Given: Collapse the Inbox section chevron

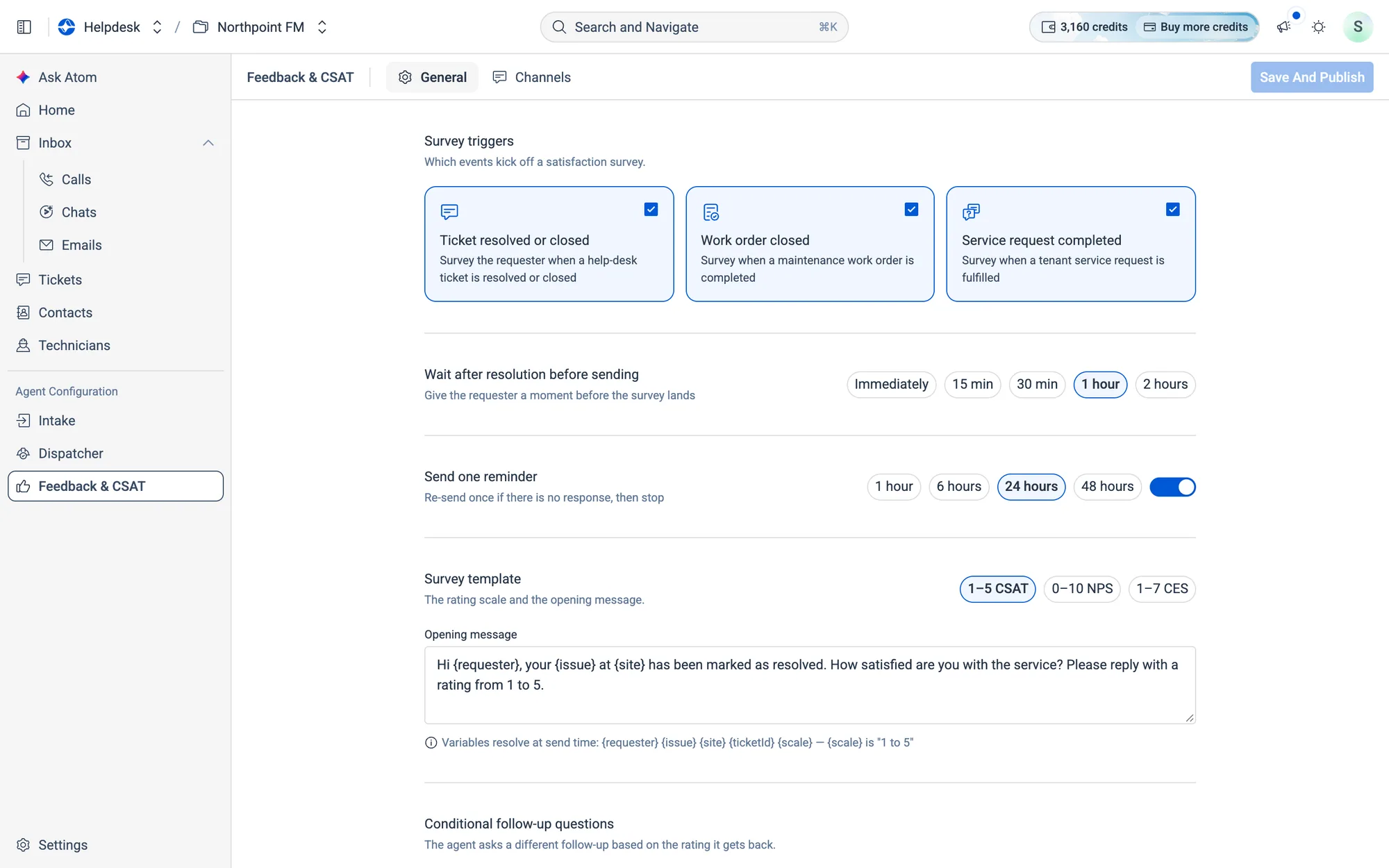Looking at the screenshot, I should tap(208, 142).
